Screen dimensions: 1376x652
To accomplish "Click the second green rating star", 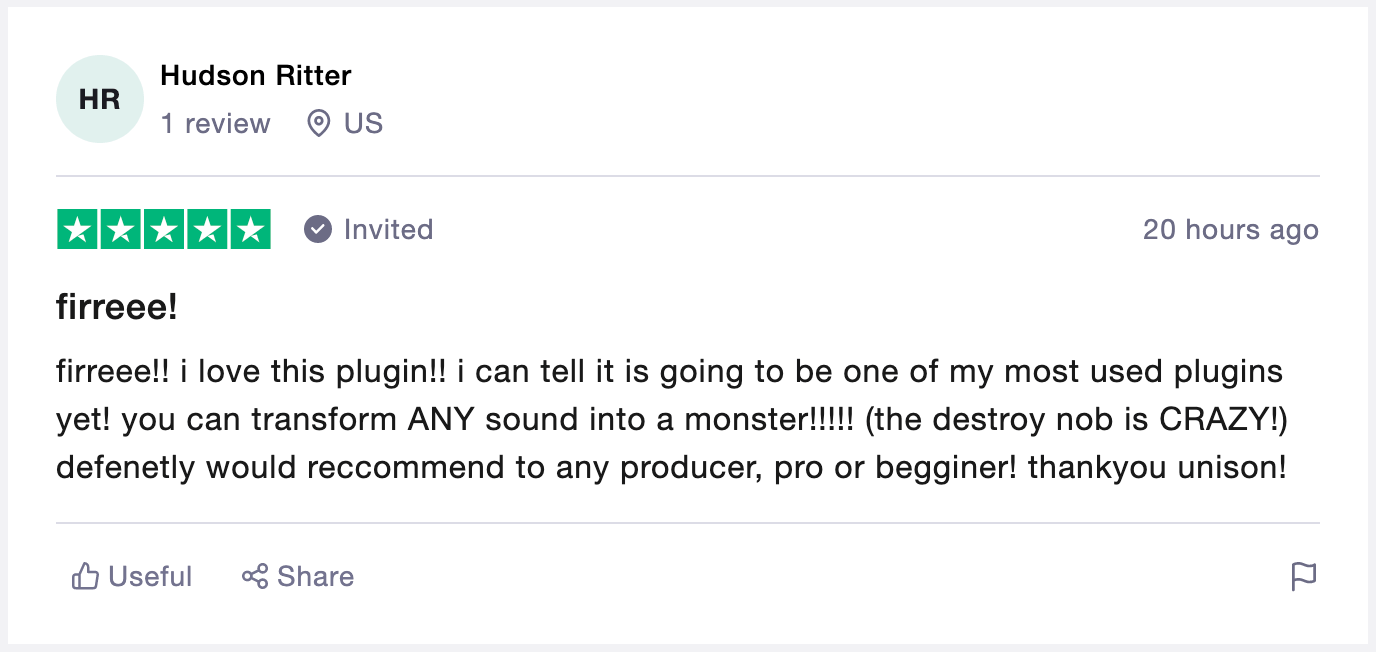I will tap(121, 230).
